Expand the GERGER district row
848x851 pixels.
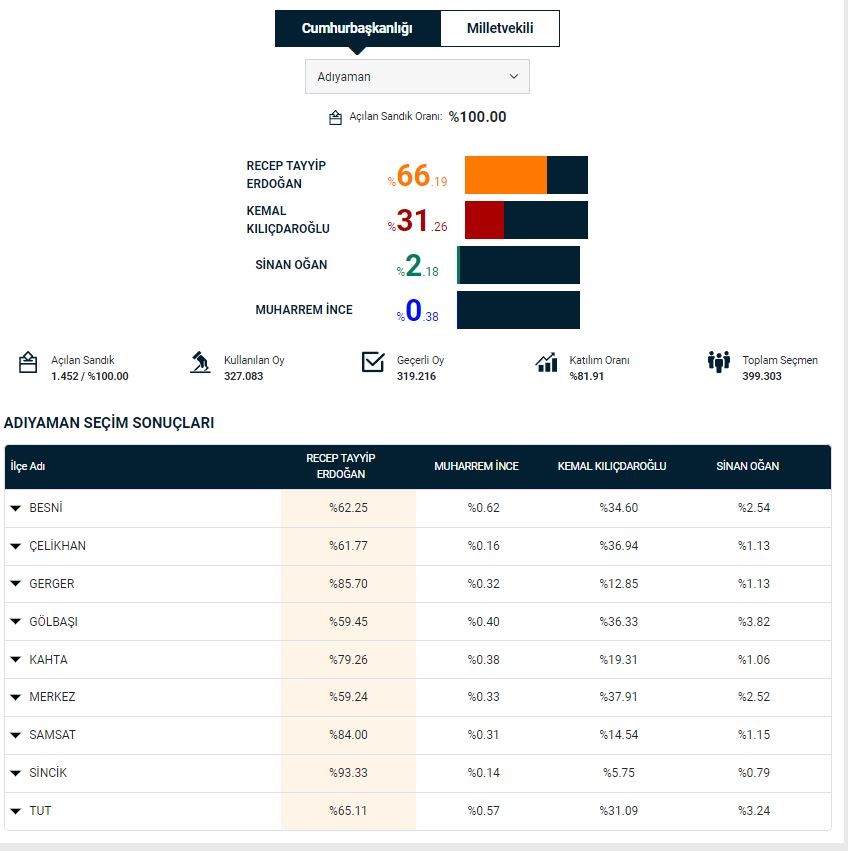(x=16, y=584)
